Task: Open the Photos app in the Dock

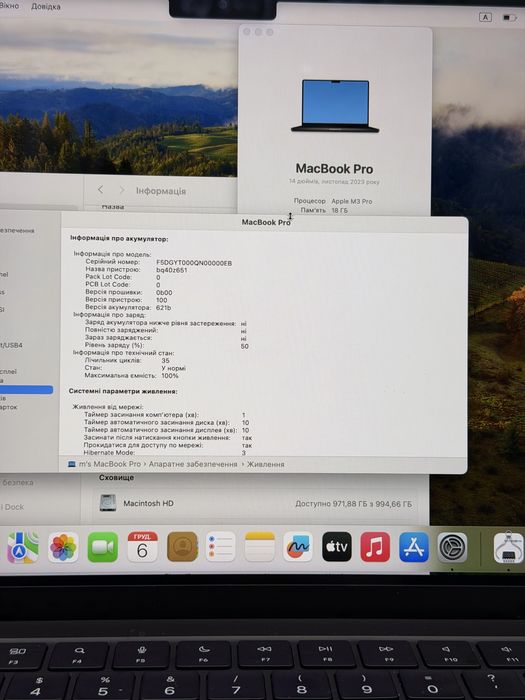Action: point(63,547)
